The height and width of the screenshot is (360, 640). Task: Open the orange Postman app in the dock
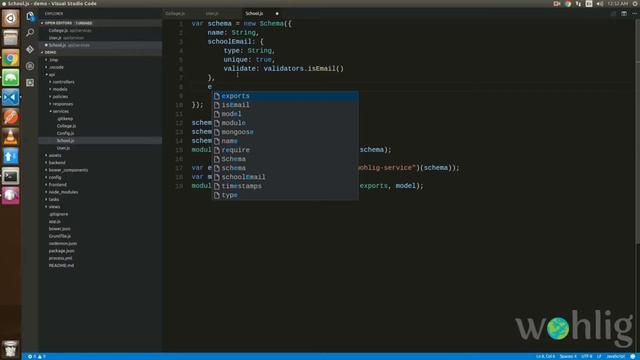click(11, 117)
